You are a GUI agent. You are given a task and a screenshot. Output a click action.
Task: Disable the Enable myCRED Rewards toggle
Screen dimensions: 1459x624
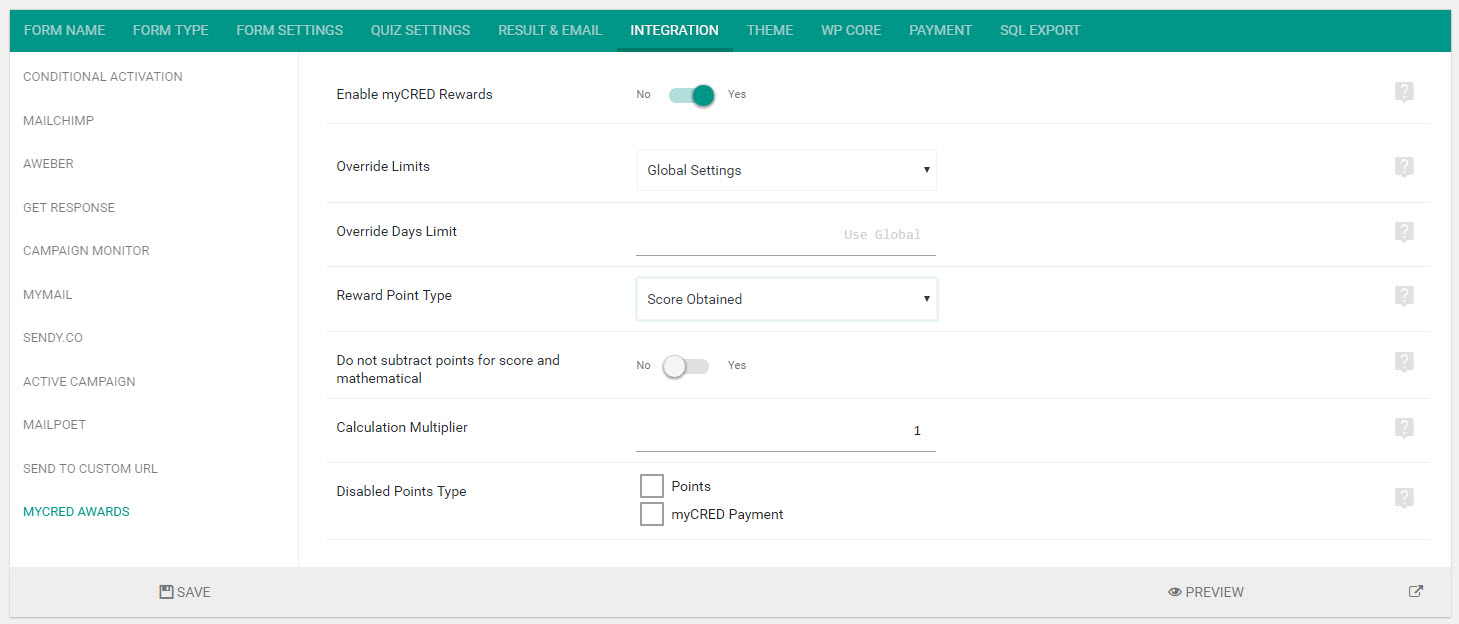[x=689, y=94]
